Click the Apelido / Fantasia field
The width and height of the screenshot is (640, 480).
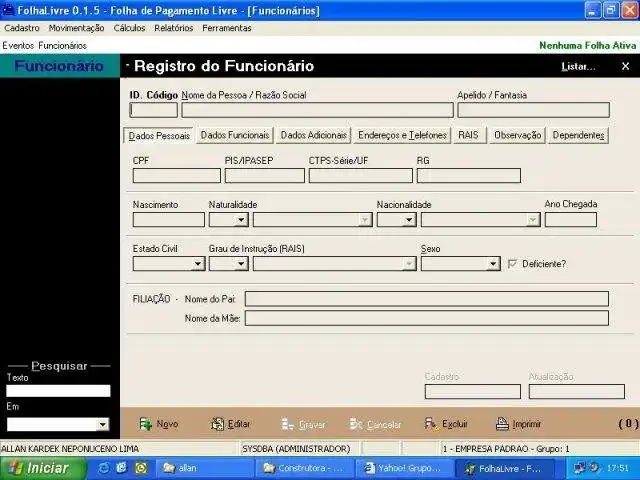[533, 110]
